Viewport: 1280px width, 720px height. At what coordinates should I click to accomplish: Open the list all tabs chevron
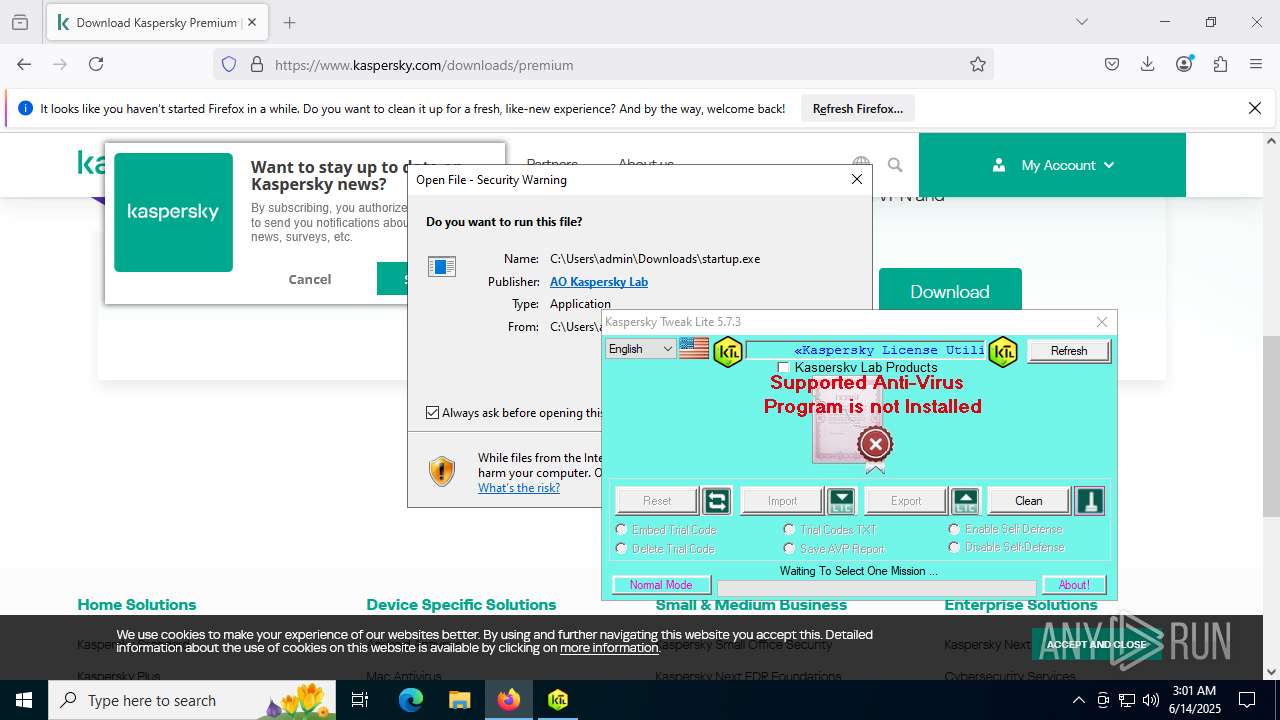click(x=1081, y=22)
